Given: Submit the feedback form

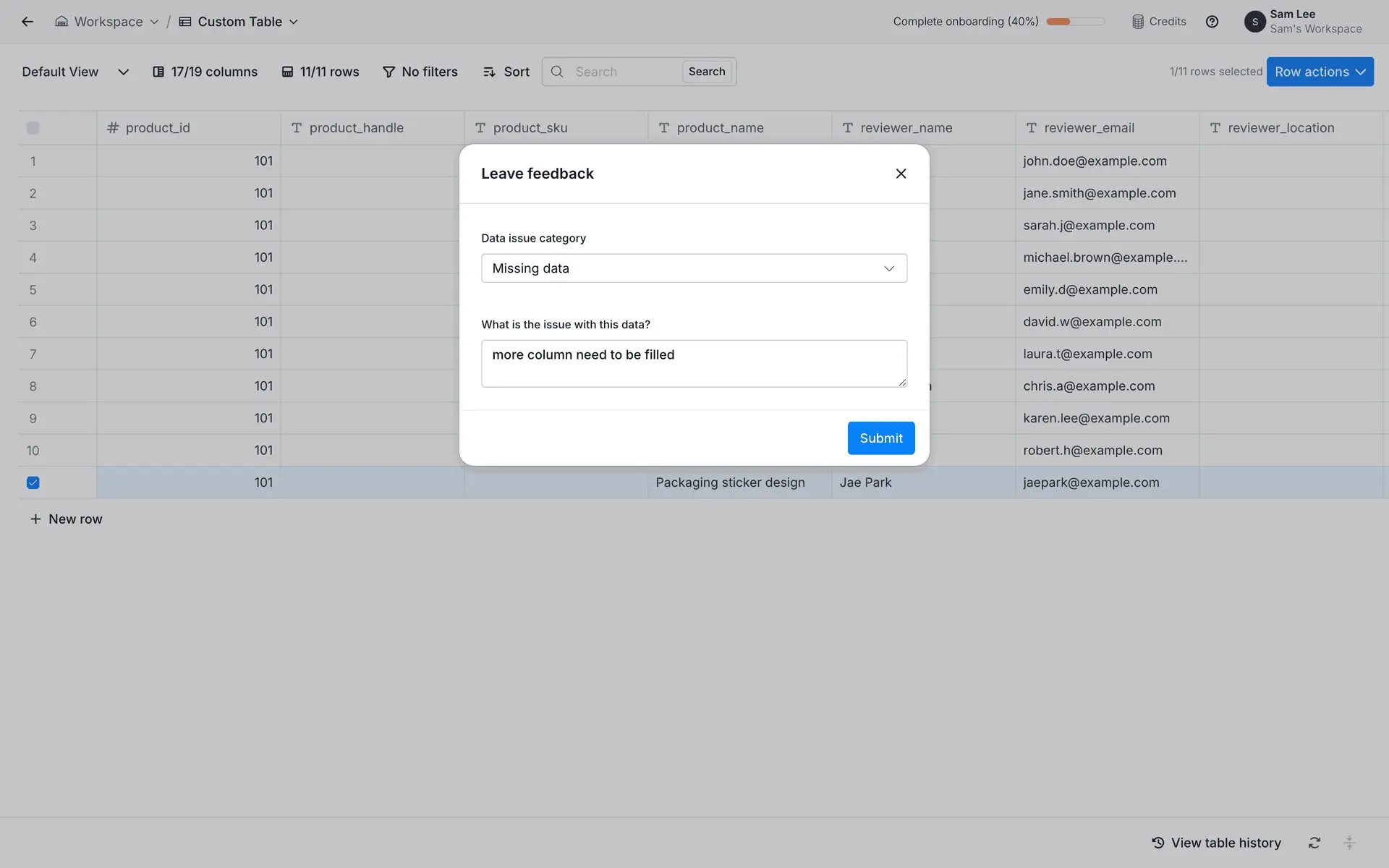Looking at the screenshot, I should (x=880, y=438).
